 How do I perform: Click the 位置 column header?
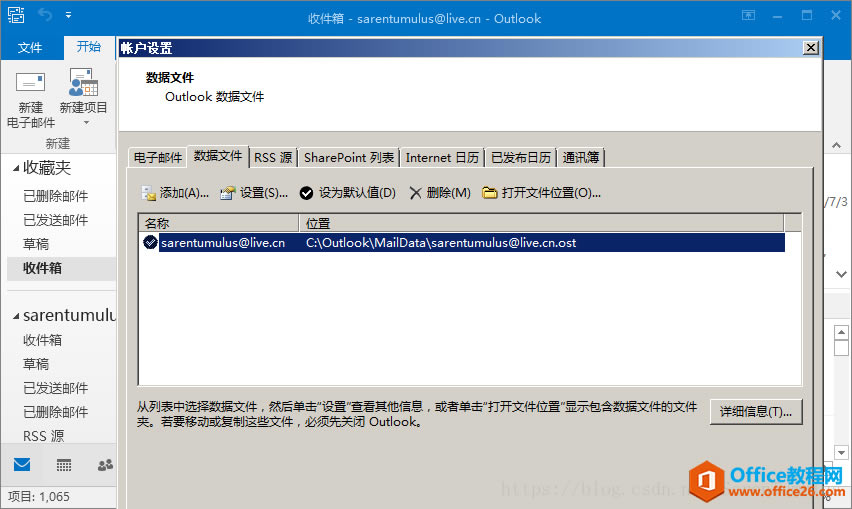coord(541,223)
